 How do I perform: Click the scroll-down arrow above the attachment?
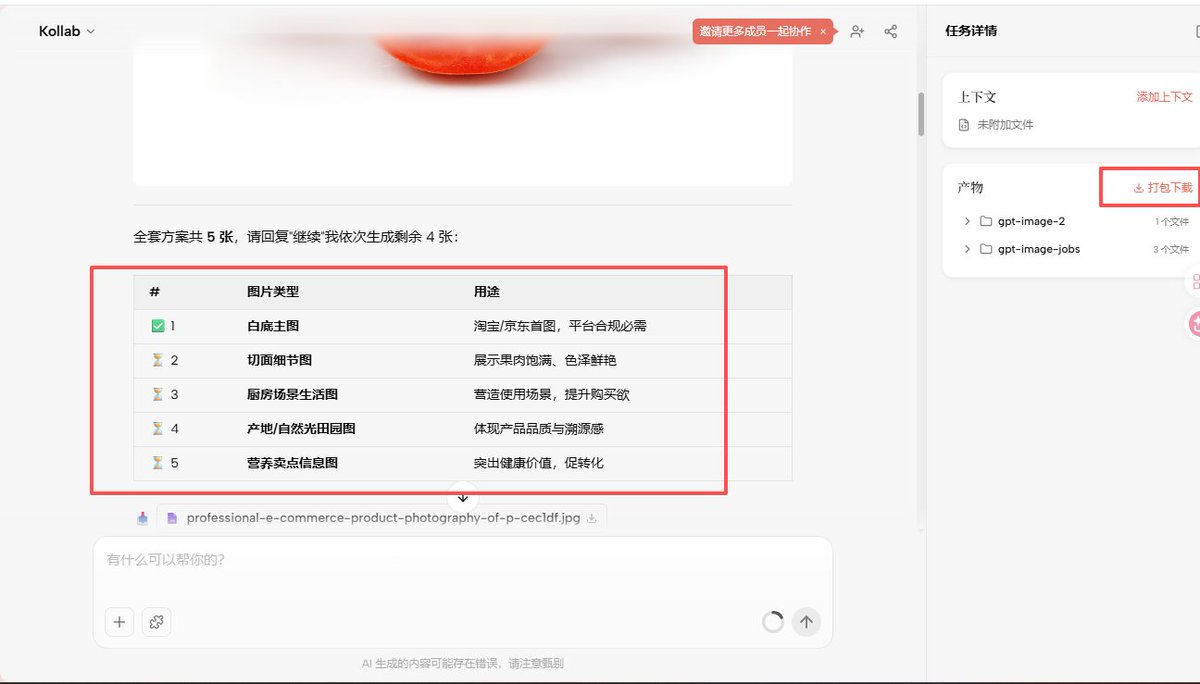pyautogui.click(x=462, y=497)
